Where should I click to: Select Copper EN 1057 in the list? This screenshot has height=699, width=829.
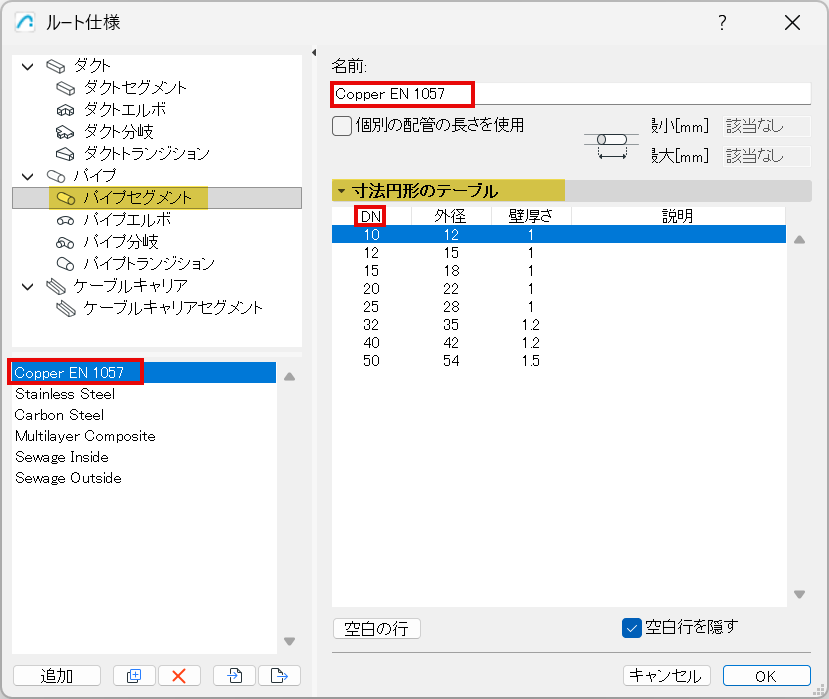143,373
